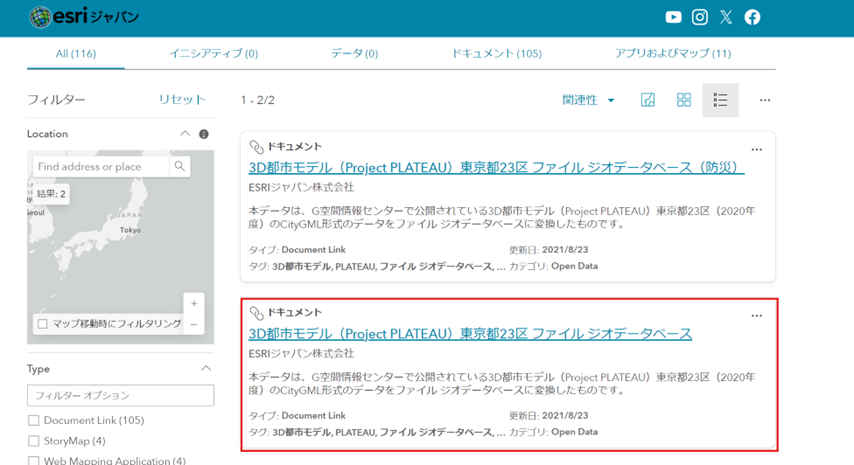This screenshot has height=465, width=854.
Task: Open the X (Twitter) social icon
Action: pyautogui.click(x=726, y=17)
